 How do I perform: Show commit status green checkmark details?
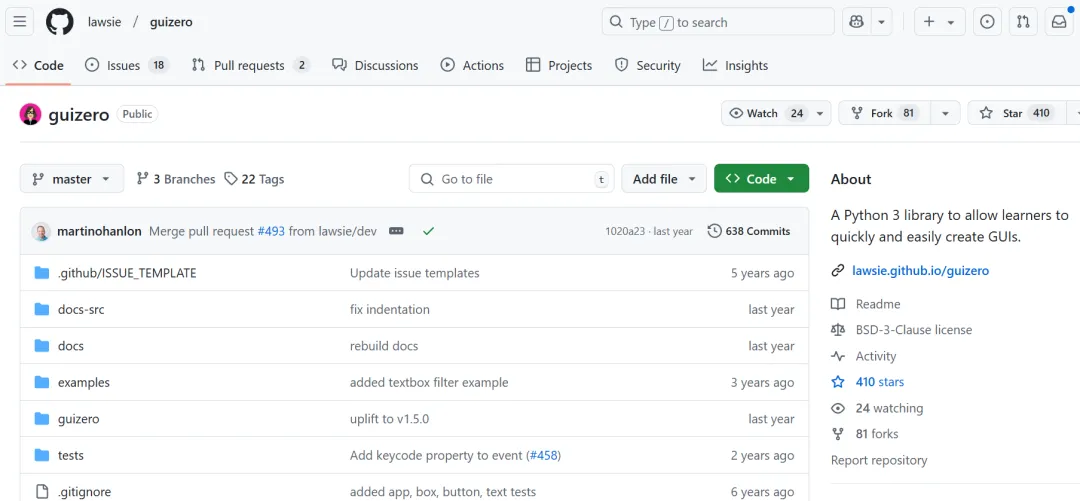point(428,232)
